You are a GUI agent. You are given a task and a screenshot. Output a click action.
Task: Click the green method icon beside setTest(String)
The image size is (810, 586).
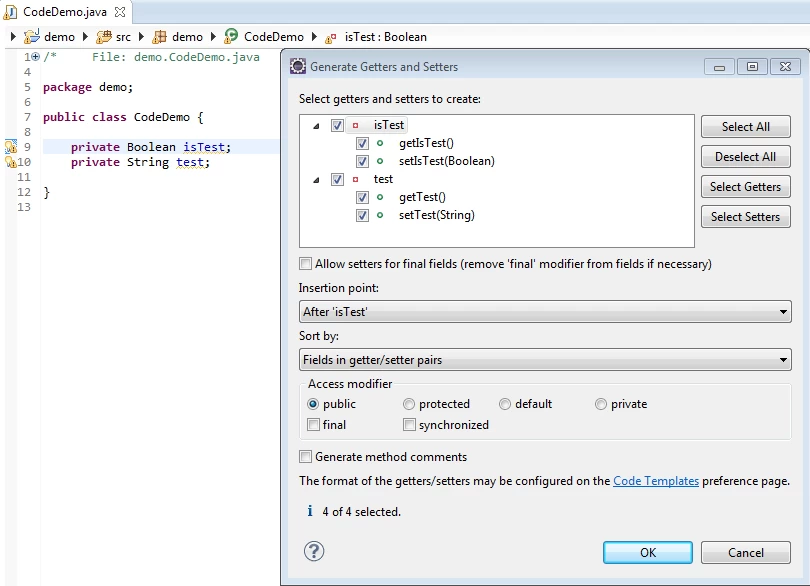(x=380, y=215)
